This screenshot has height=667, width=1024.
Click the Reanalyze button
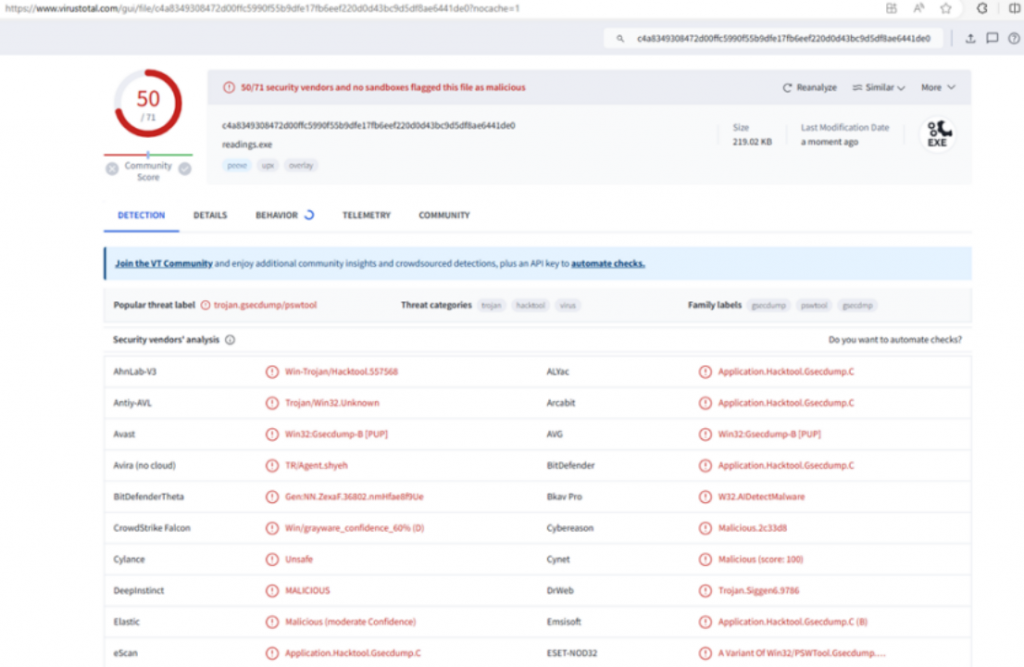pos(810,88)
